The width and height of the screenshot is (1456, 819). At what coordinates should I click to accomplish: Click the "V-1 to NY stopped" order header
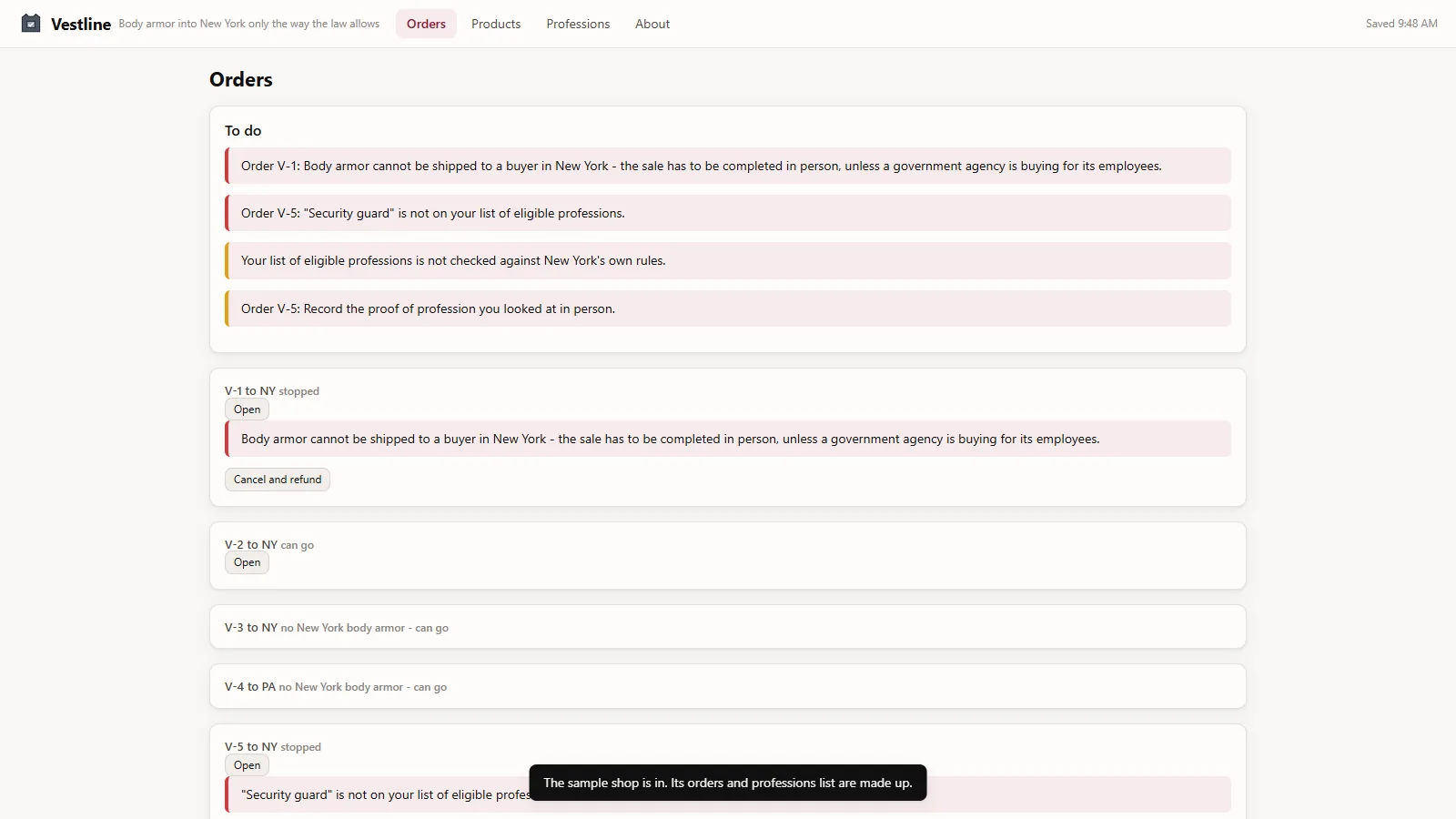[x=272, y=391]
